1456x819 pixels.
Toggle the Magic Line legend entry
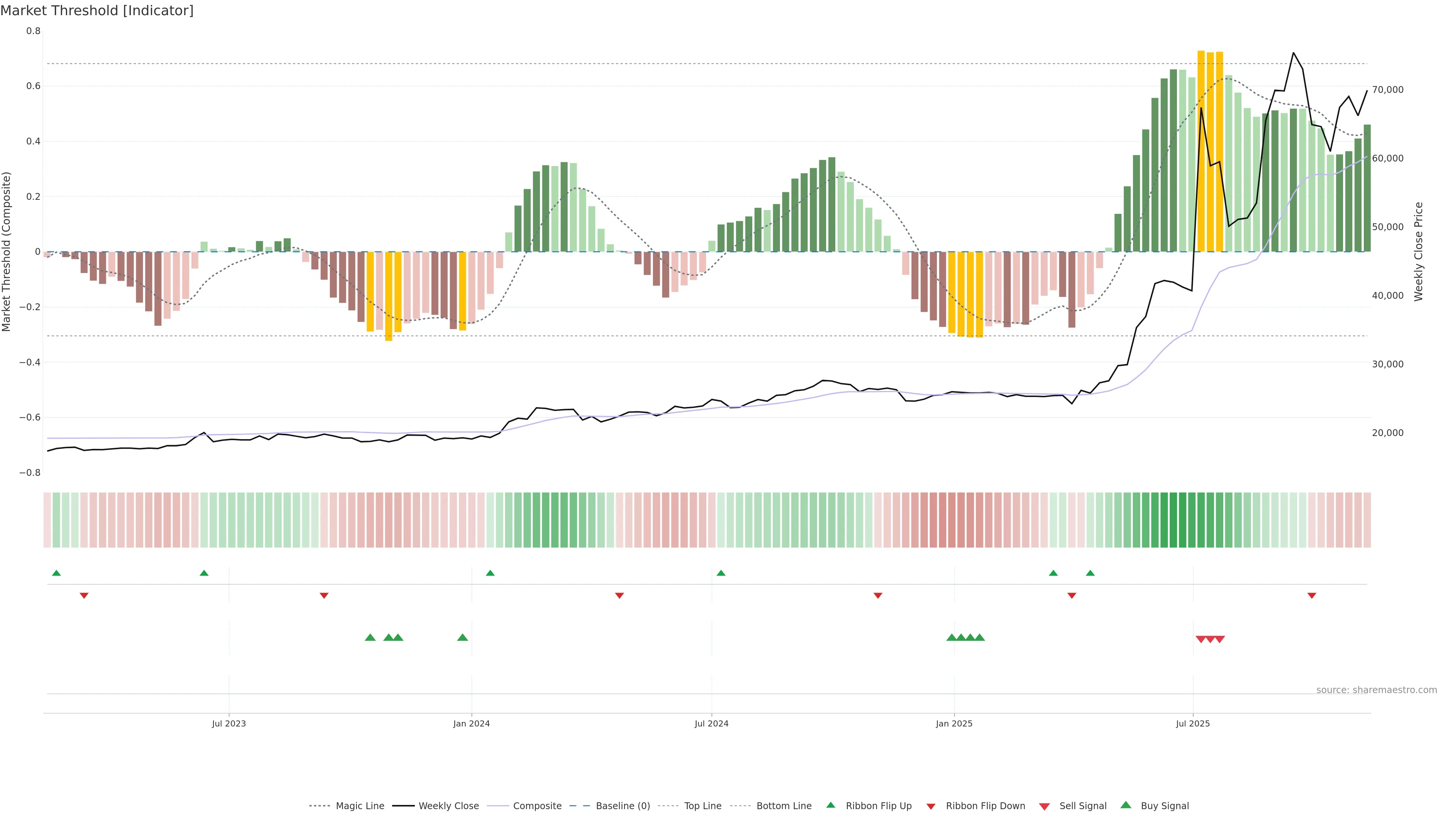tap(359, 806)
